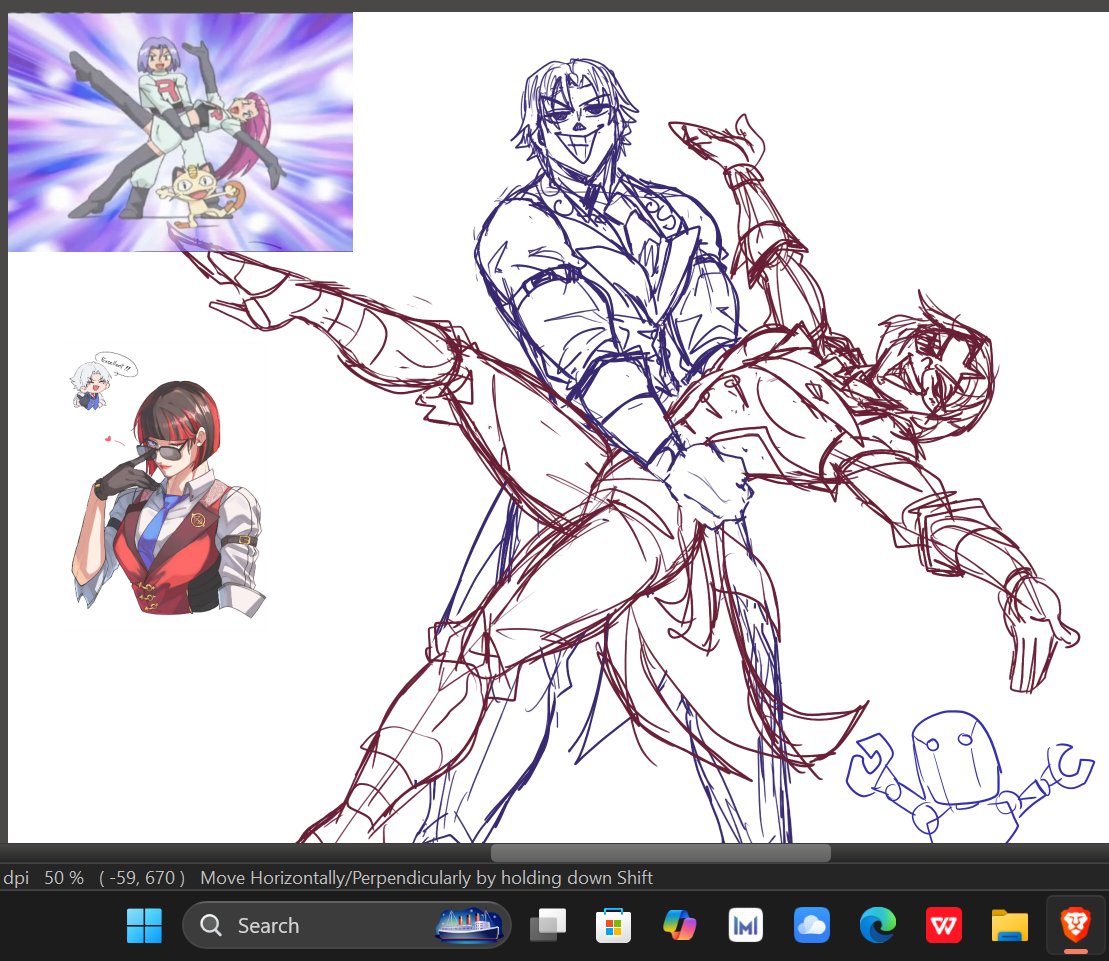Click the red-haired sunglasses character reference
This screenshot has height=961, width=1109.
pyautogui.click(x=168, y=498)
